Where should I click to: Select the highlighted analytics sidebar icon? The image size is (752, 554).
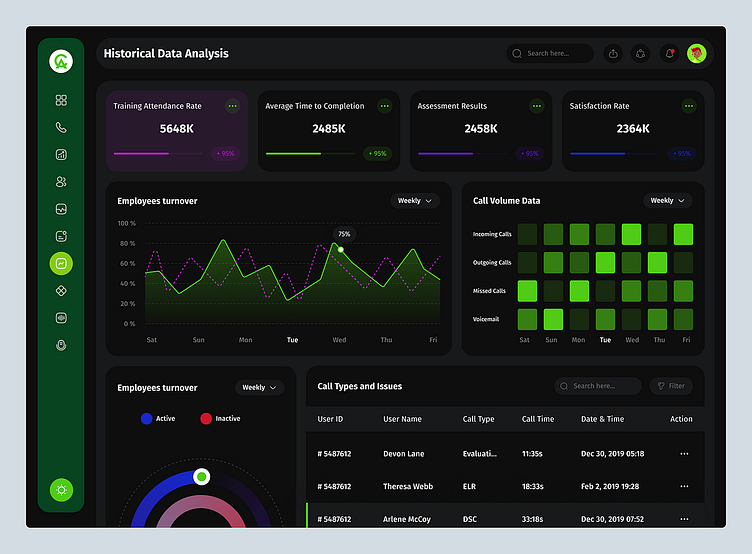61,263
